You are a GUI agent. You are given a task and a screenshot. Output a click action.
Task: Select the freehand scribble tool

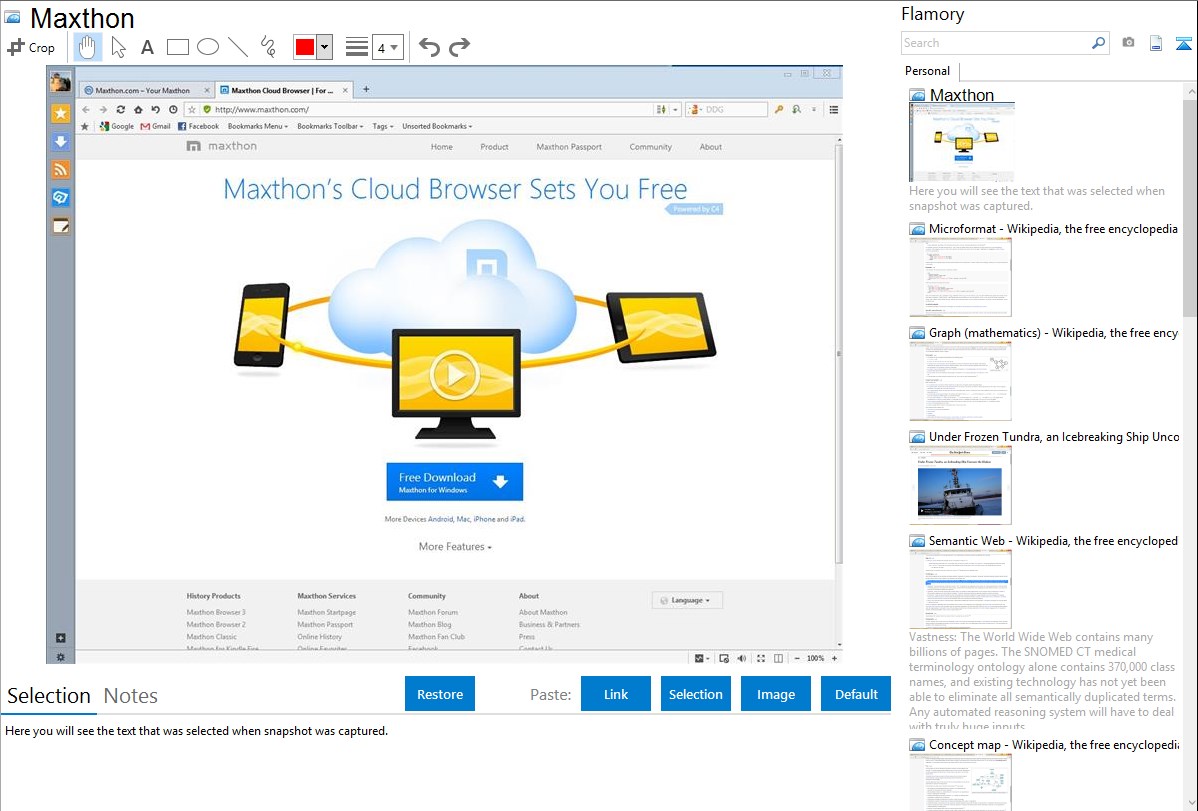tap(268, 47)
